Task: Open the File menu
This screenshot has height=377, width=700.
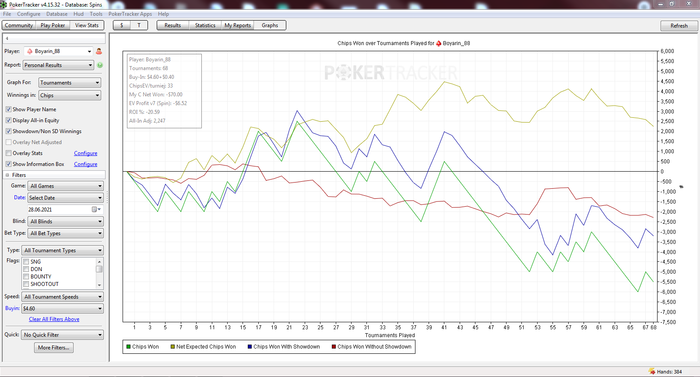Action: pyautogui.click(x=7, y=14)
